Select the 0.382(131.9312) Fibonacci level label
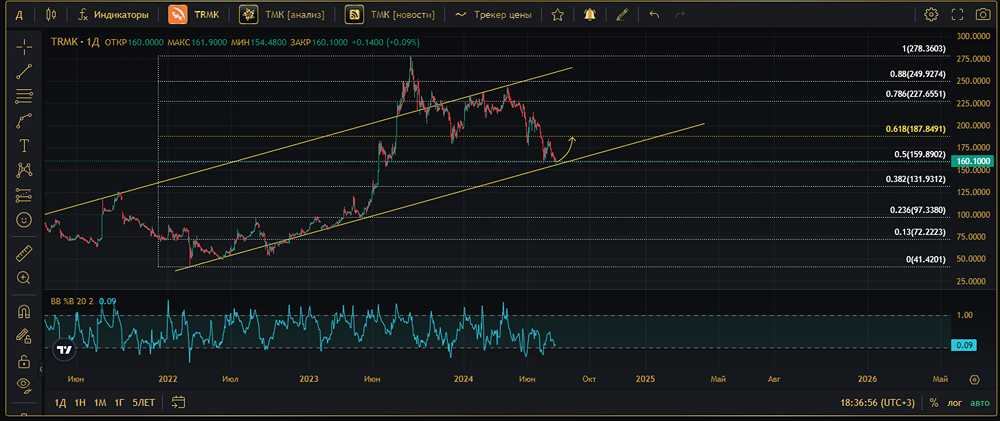Image resolution: width=1000 pixels, height=421 pixels. (x=915, y=180)
